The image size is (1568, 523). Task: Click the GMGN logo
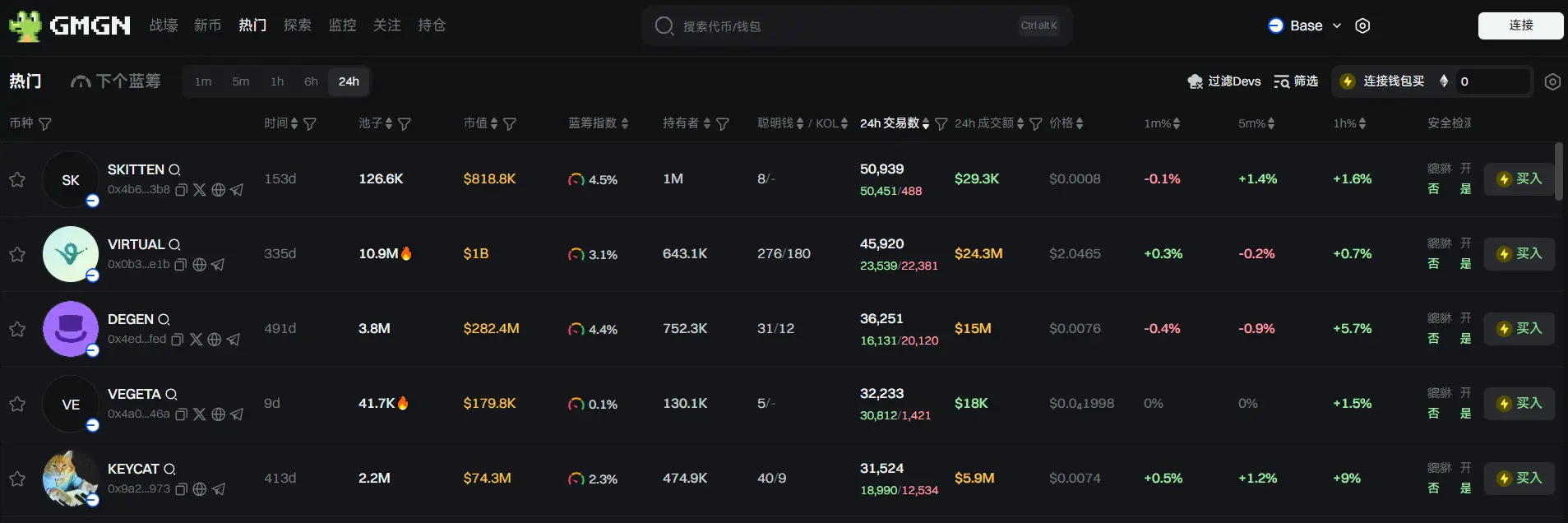coord(70,26)
